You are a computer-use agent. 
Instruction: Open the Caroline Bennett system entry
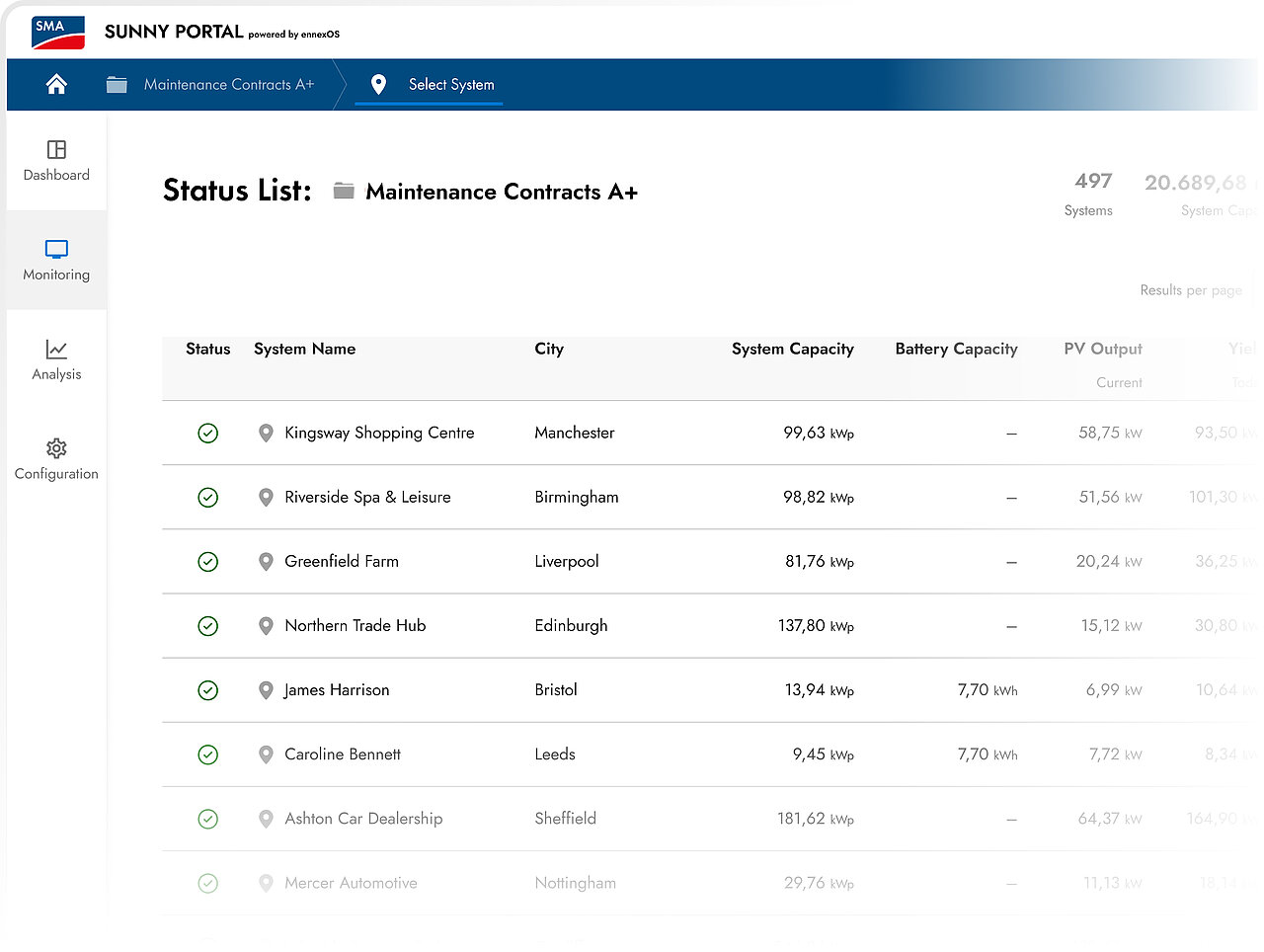click(x=343, y=754)
